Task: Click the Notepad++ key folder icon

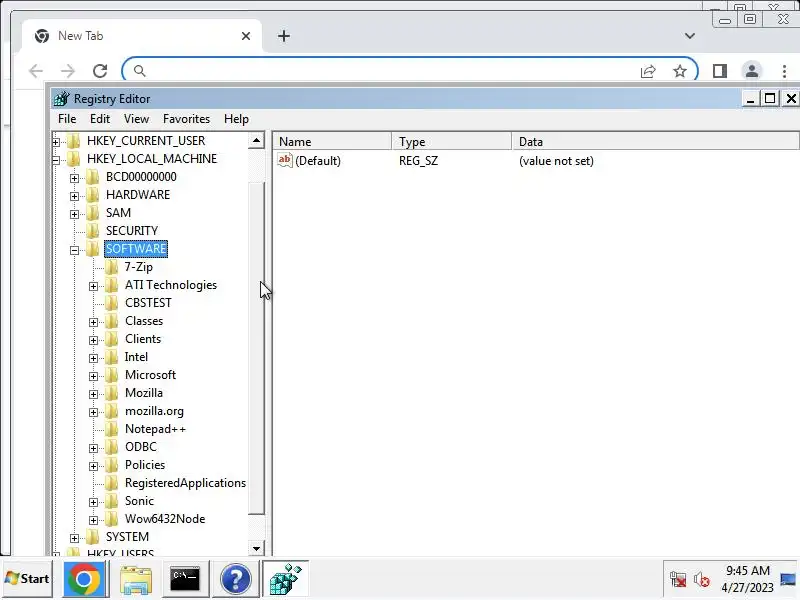Action: click(111, 429)
